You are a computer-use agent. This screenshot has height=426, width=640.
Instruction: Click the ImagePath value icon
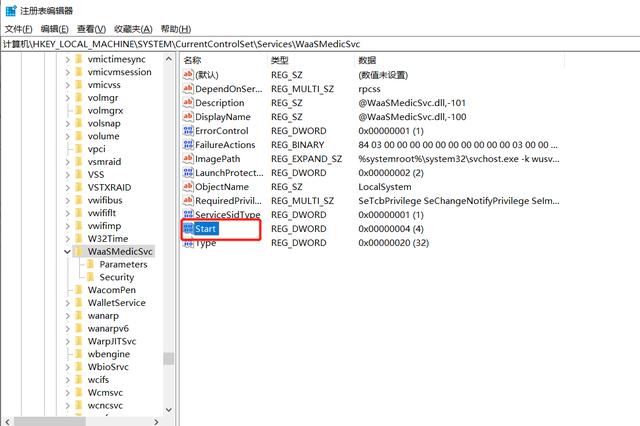[188, 158]
